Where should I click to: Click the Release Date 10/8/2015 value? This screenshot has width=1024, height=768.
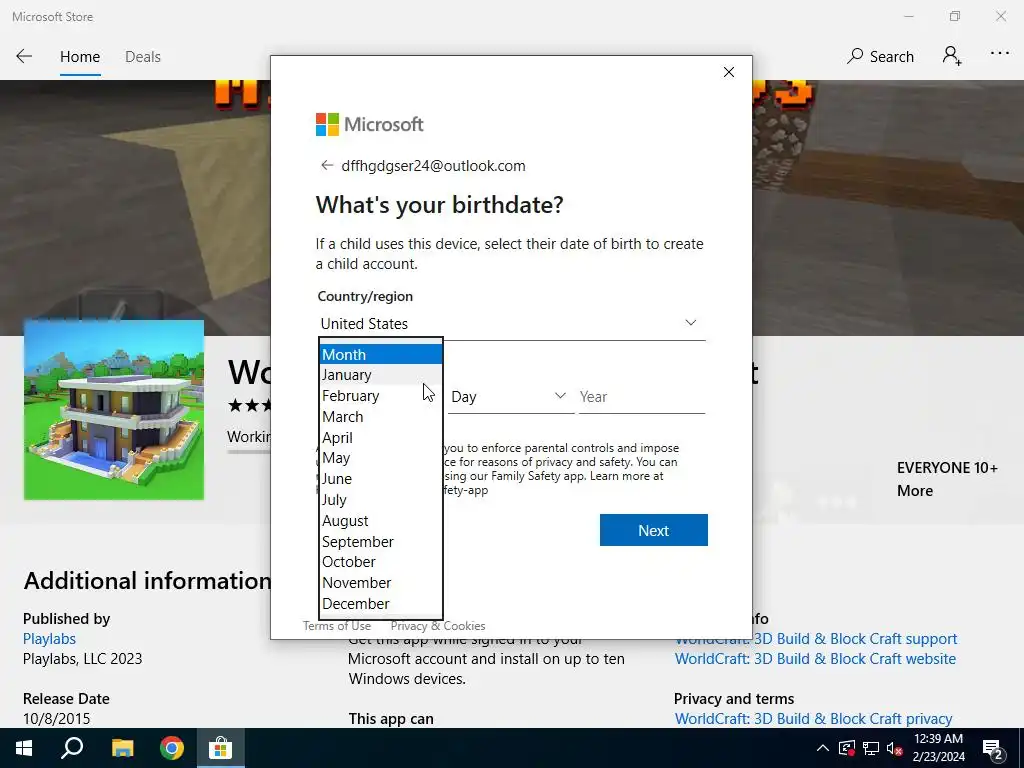tap(56, 718)
